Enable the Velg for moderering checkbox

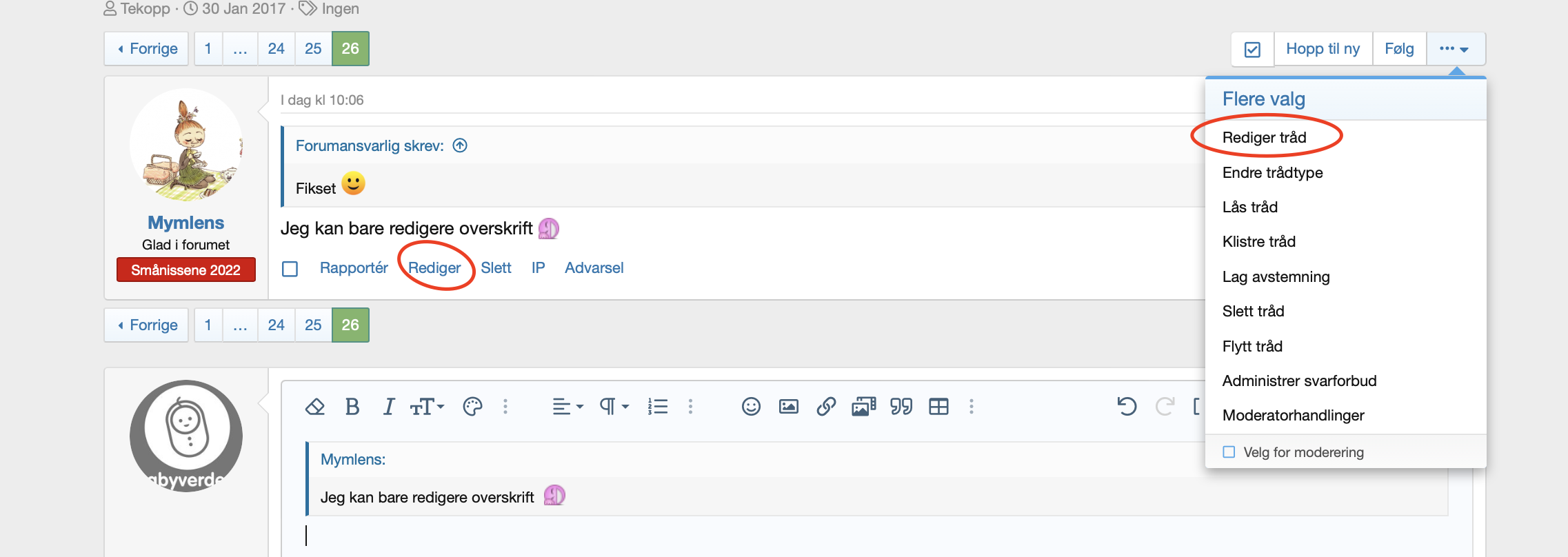point(1229,452)
